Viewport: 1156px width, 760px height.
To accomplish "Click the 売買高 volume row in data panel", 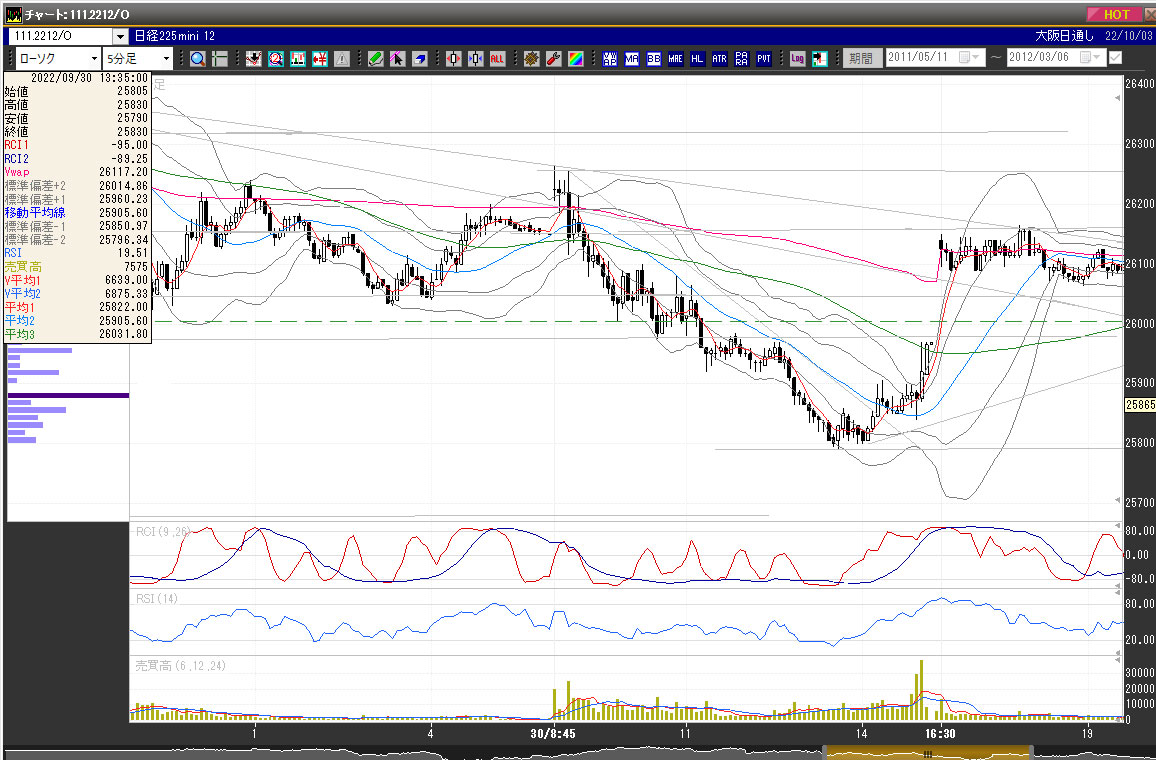I will [77, 266].
